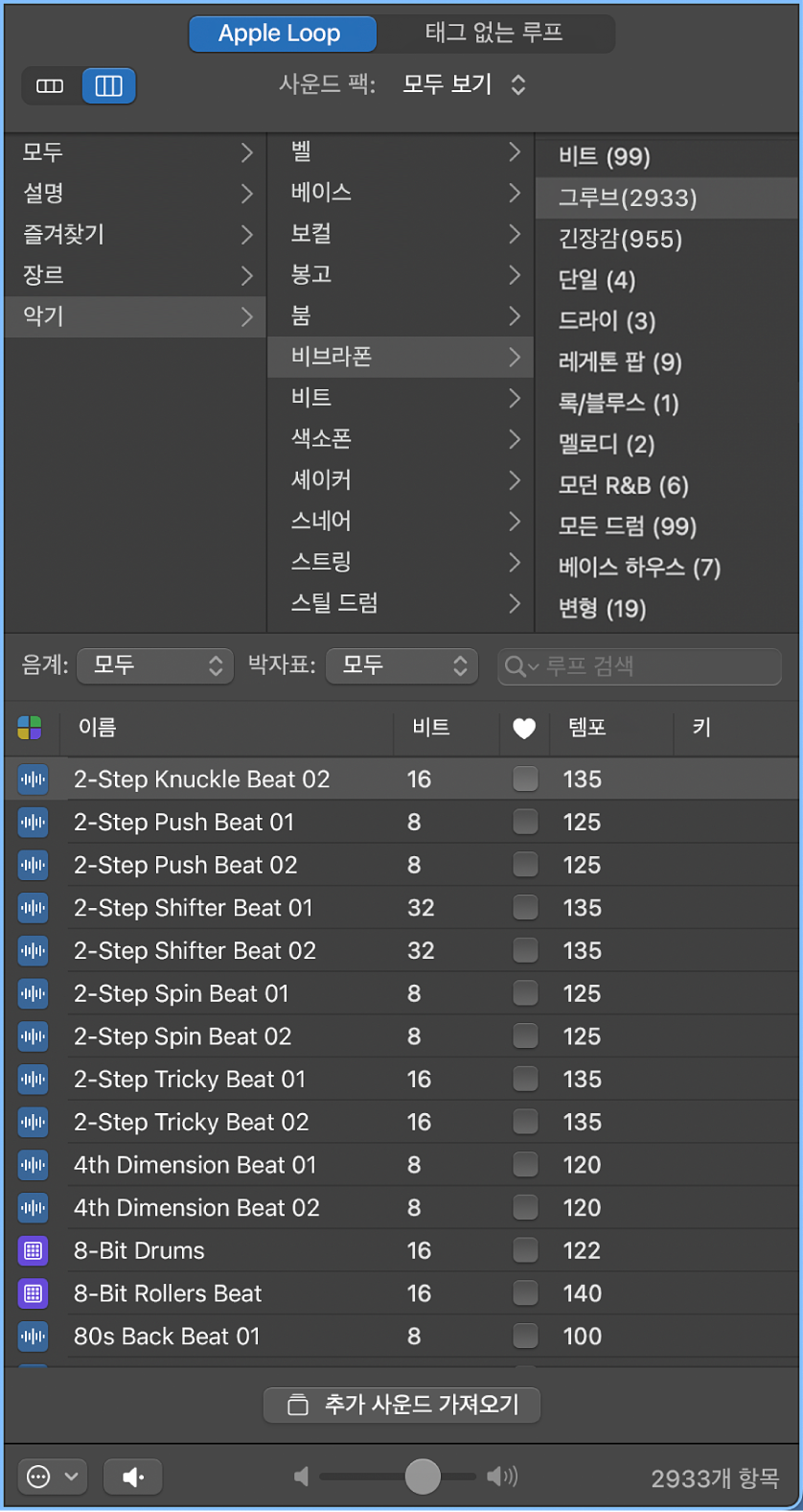Open the 음계 scale dropdown
The width and height of the screenshot is (803, 1512).
(155, 665)
